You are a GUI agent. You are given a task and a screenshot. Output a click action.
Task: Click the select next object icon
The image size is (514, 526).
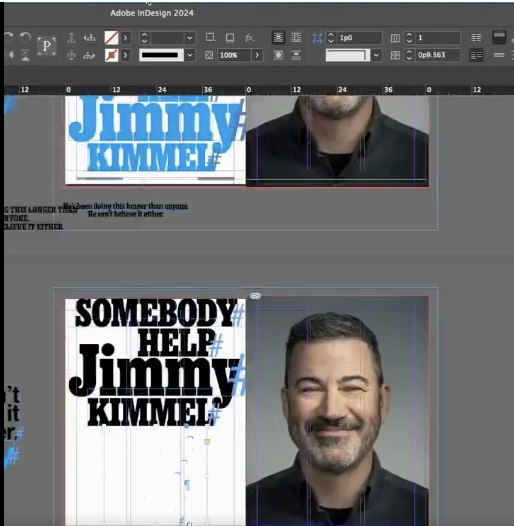point(89,55)
